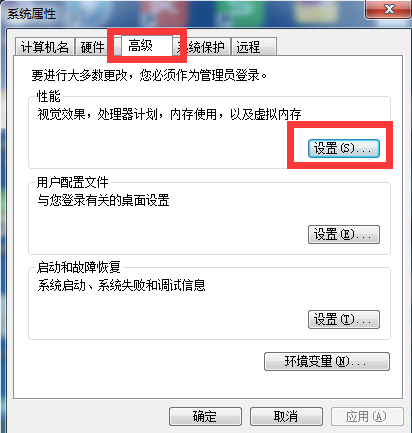Click the 视觉效果 performance description text

[x=169, y=114]
